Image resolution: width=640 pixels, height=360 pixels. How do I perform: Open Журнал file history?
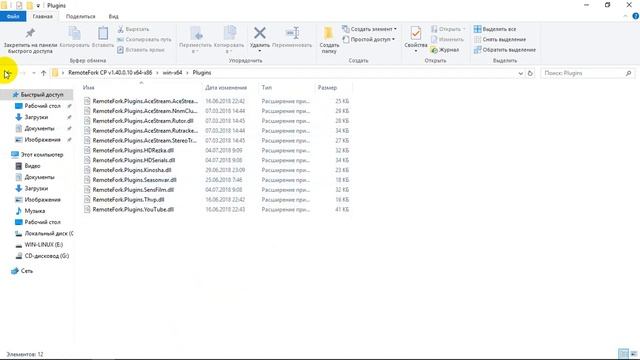pyautogui.click(x=445, y=50)
